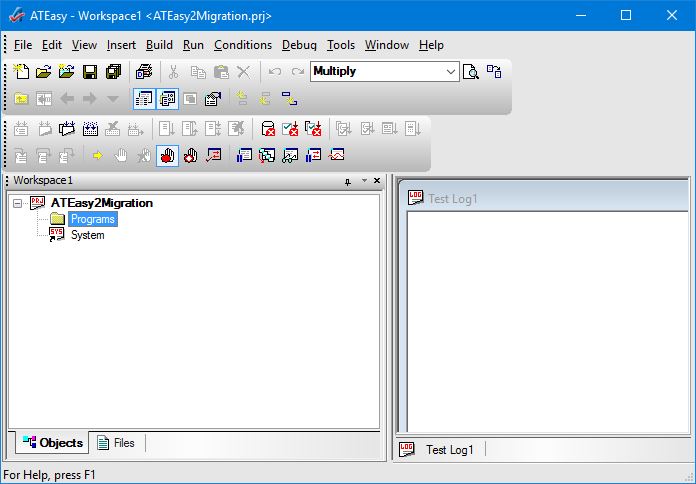696x484 pixels.
Task: Select the ATEasy2Migration project node
Action: tap(102, 203)
